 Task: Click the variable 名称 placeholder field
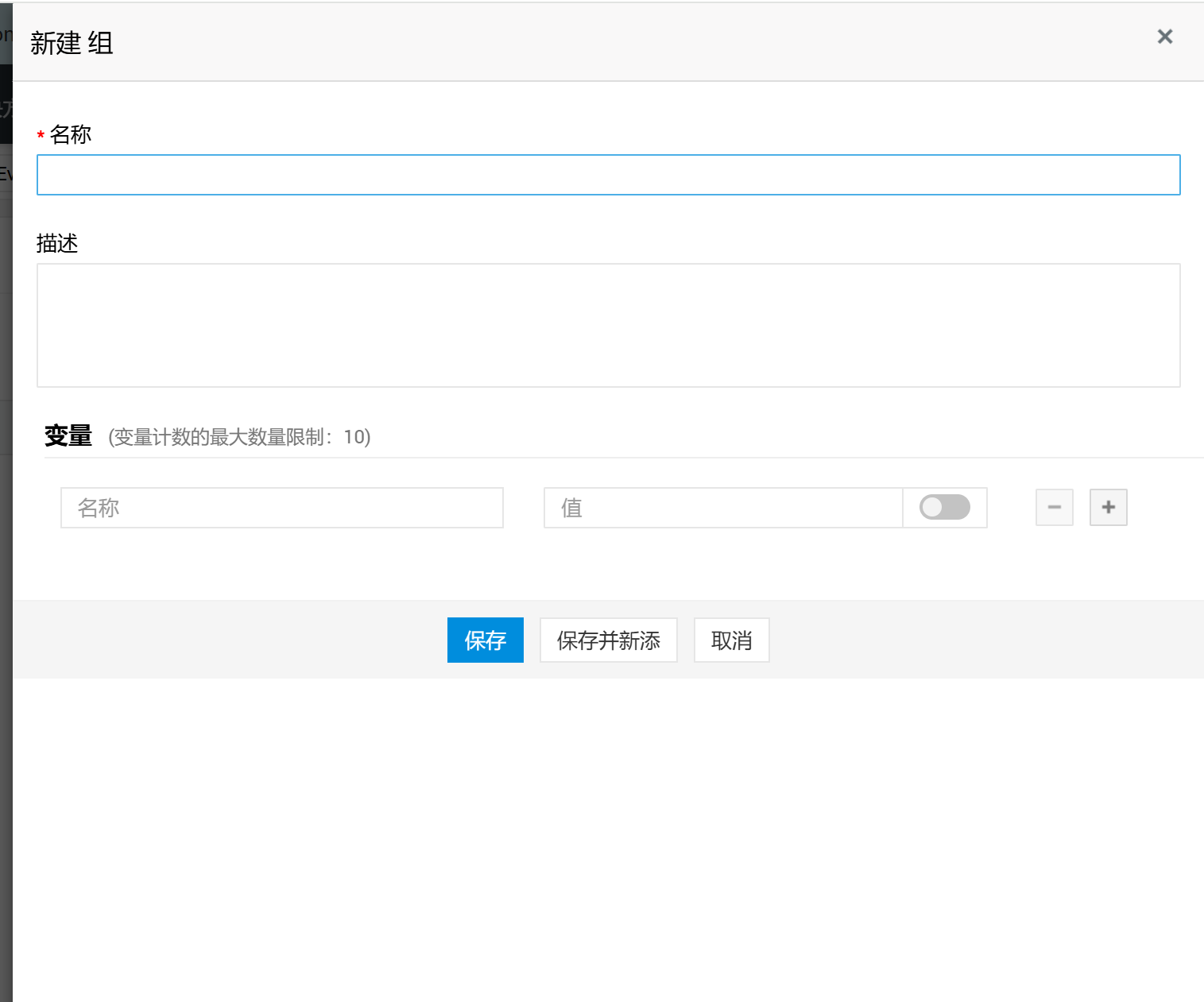click(281, 508)
